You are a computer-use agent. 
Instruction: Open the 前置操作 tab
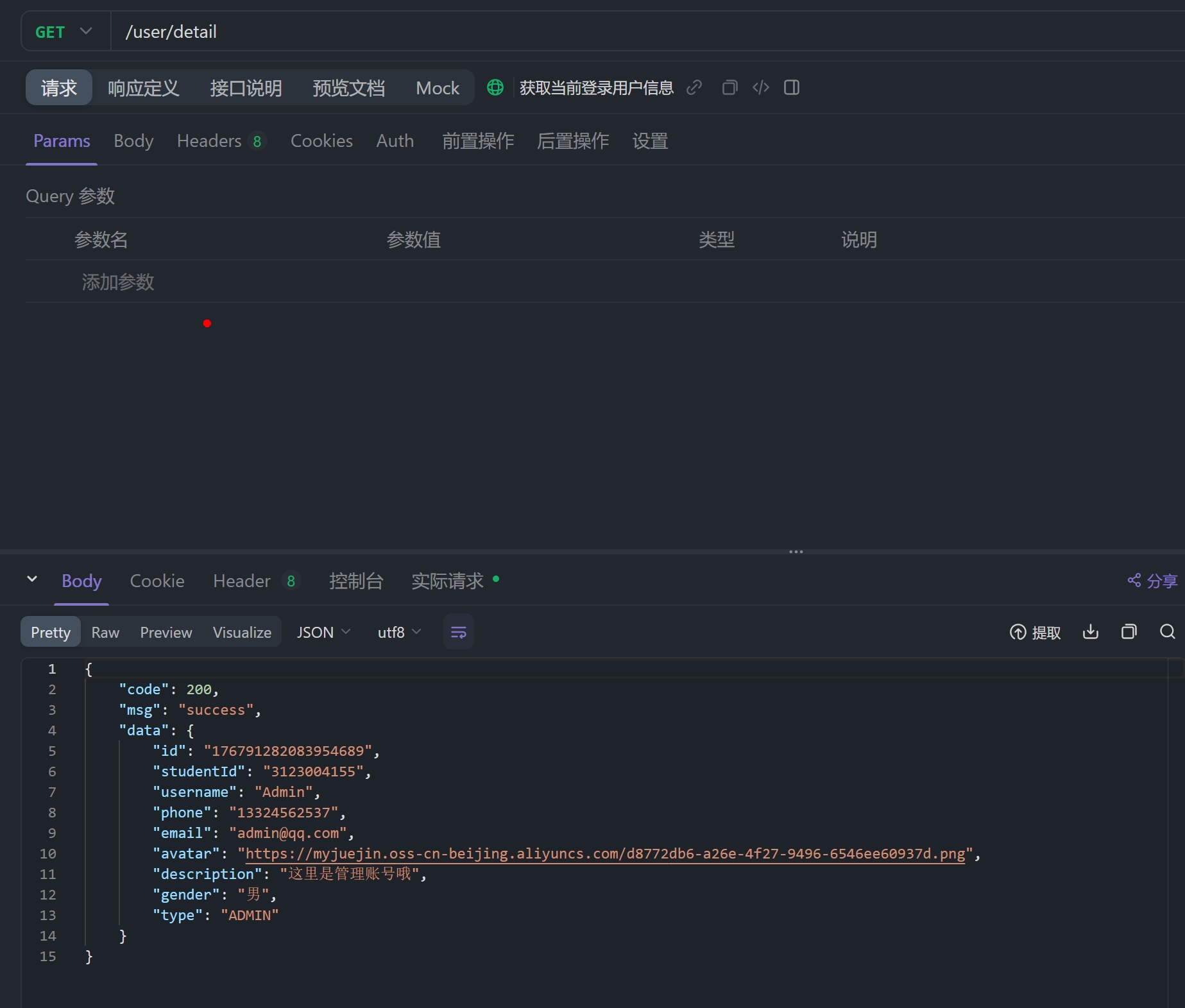click(478, 141)
